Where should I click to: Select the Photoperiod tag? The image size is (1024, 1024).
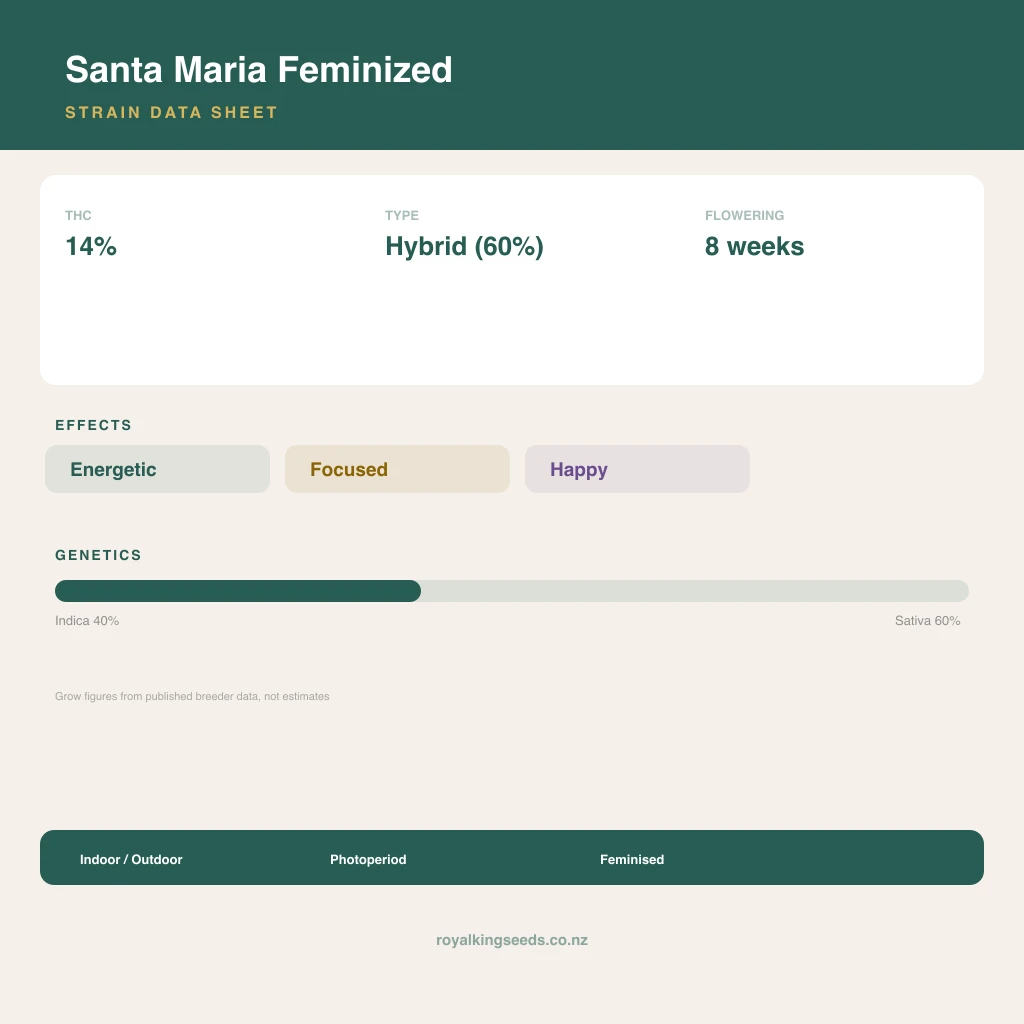coord(368,859)
